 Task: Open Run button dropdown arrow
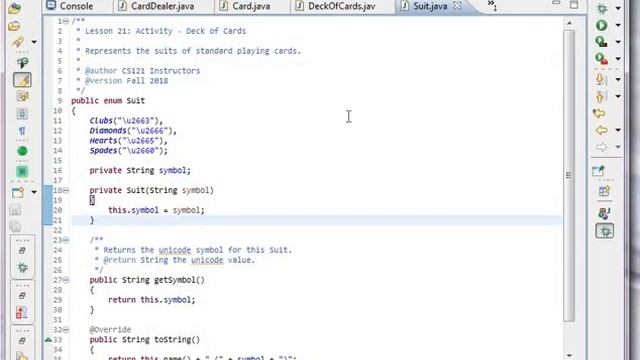click(618, 25)
